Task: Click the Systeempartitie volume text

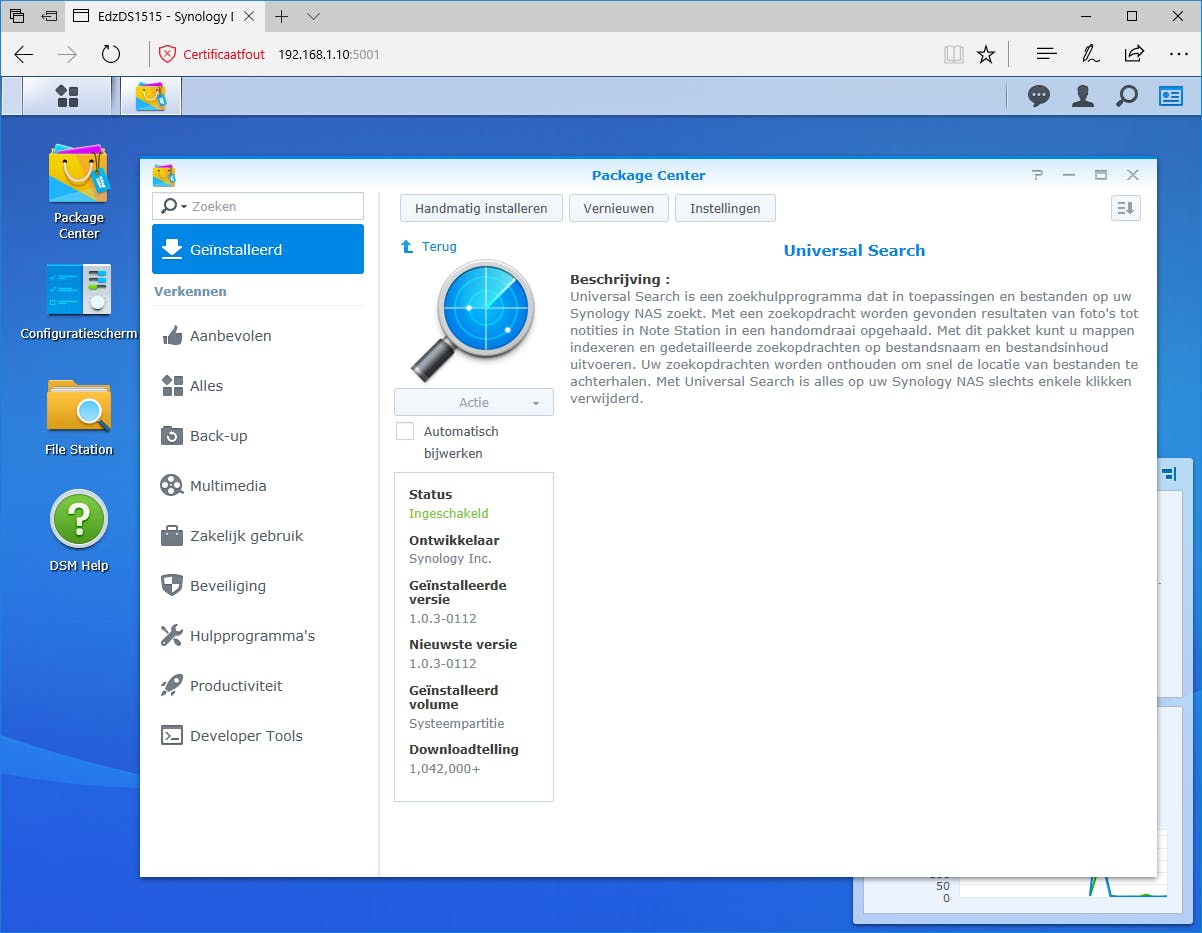Action: [456, 723]
